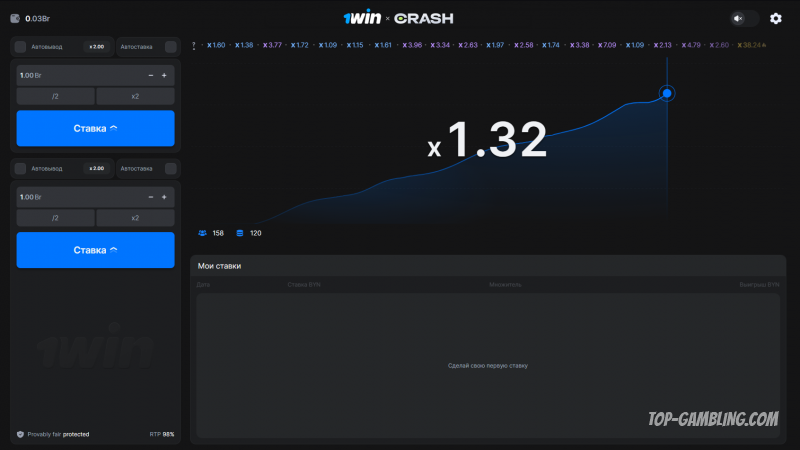The height and width of the screenshot is (450, 800).
Task: Open the question mark help icon by history
Action: (194, 45)
